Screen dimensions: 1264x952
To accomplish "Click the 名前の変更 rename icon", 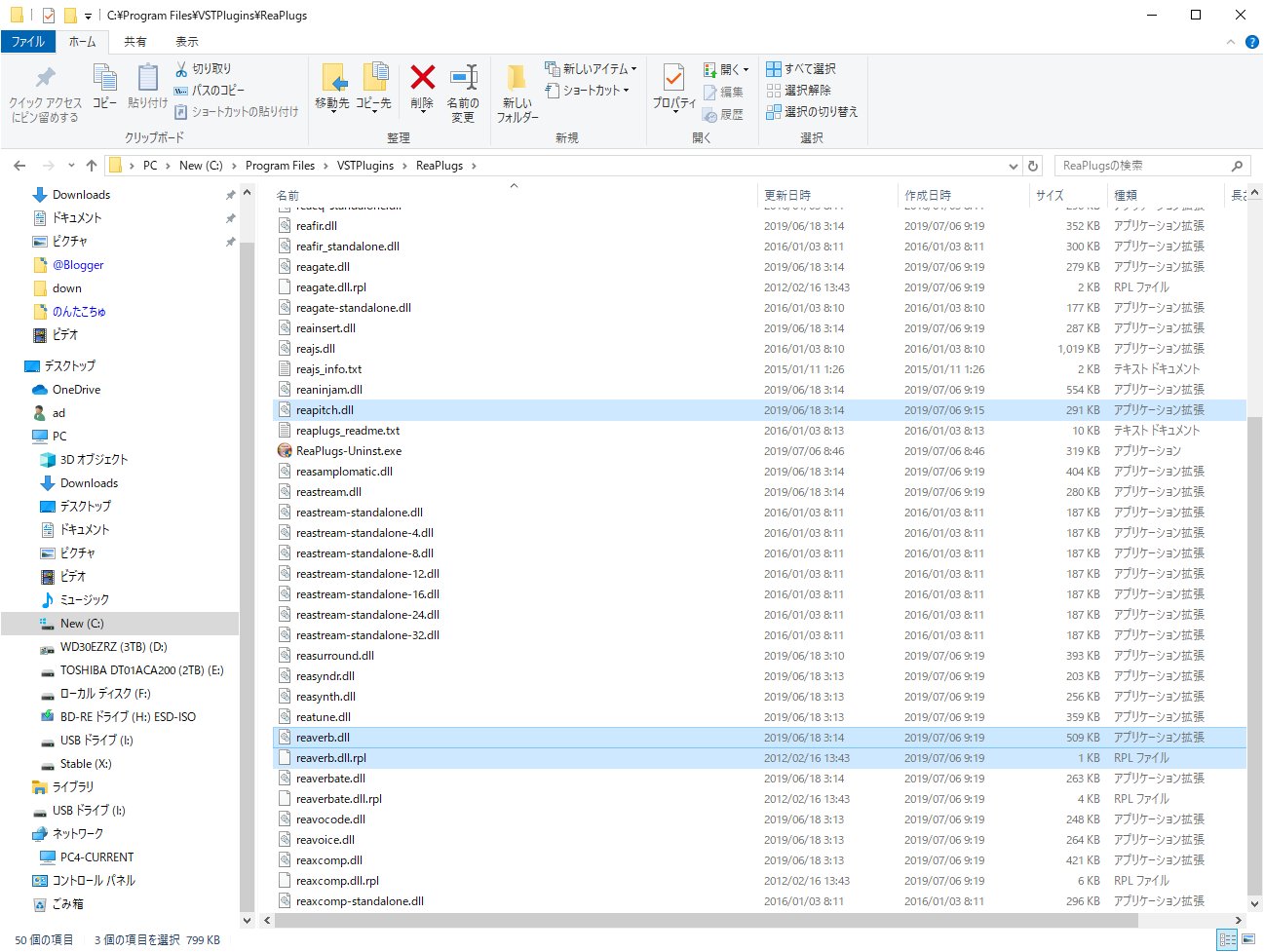I will (463, 77).
